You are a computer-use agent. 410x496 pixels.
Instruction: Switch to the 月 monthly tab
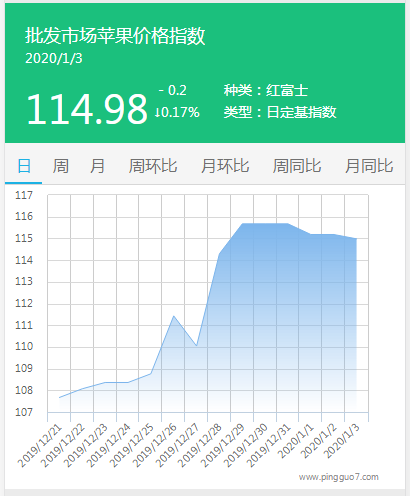tap(97, 166)
